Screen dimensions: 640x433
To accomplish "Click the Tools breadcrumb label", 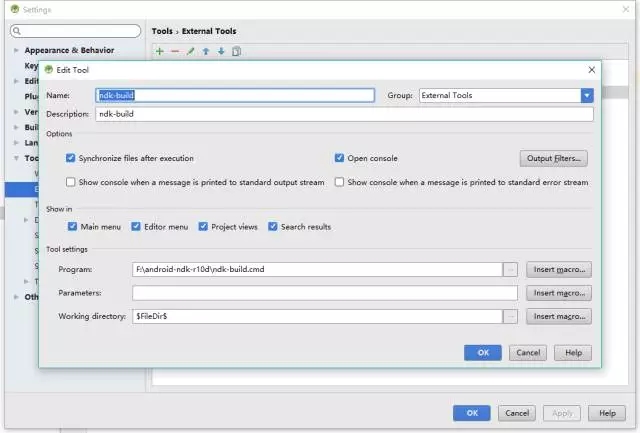I will (x=162, y=31).
